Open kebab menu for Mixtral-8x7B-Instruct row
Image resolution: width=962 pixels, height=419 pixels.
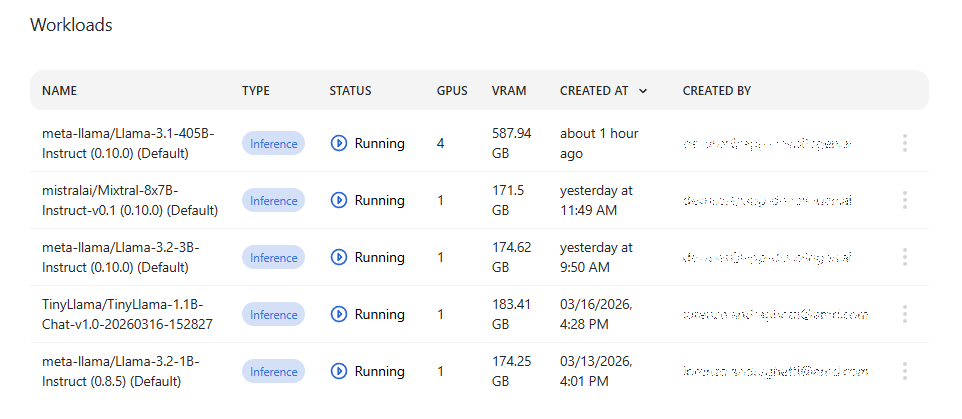coord(904,200)
